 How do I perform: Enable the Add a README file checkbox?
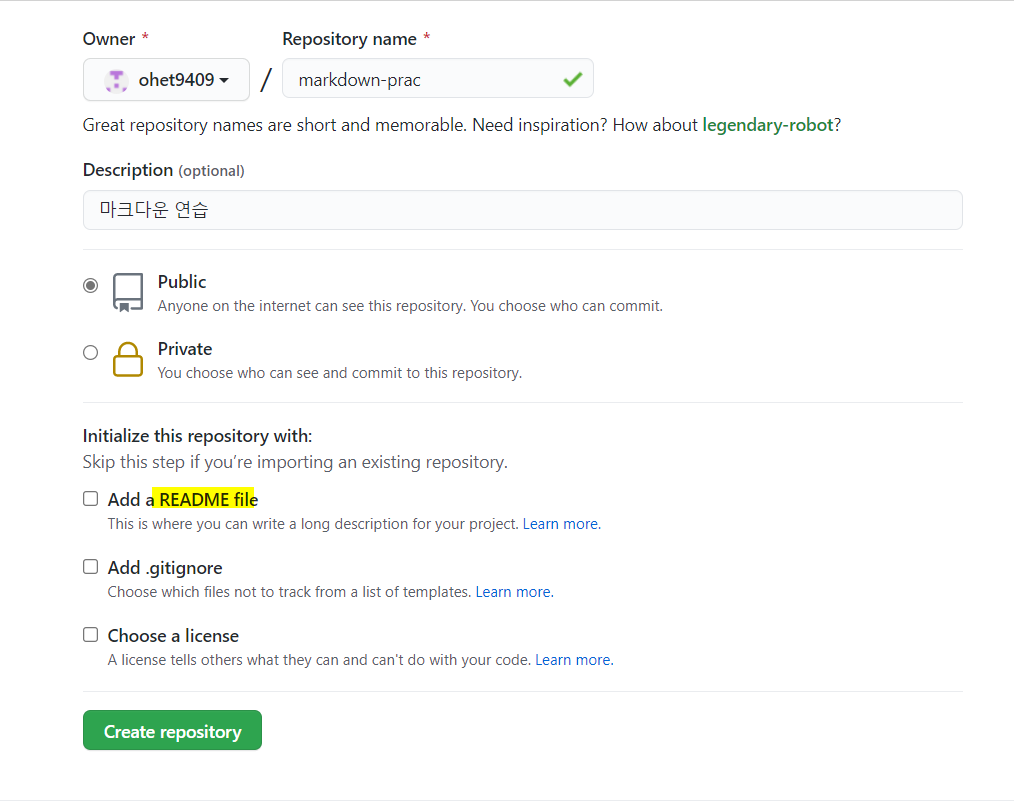91,499
